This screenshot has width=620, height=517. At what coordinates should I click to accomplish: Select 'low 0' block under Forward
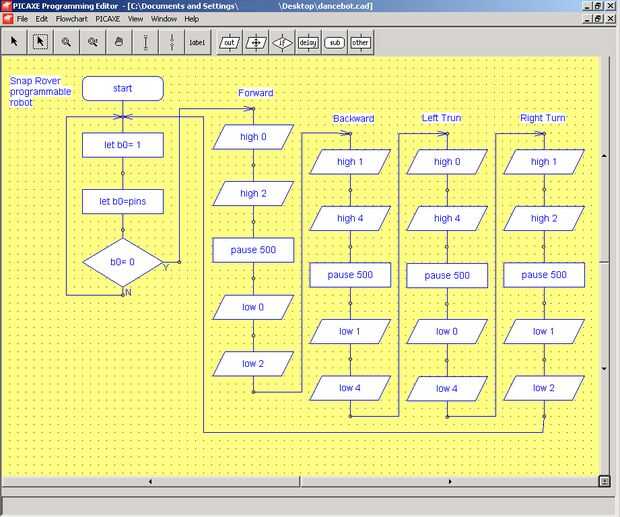[253, 307]
